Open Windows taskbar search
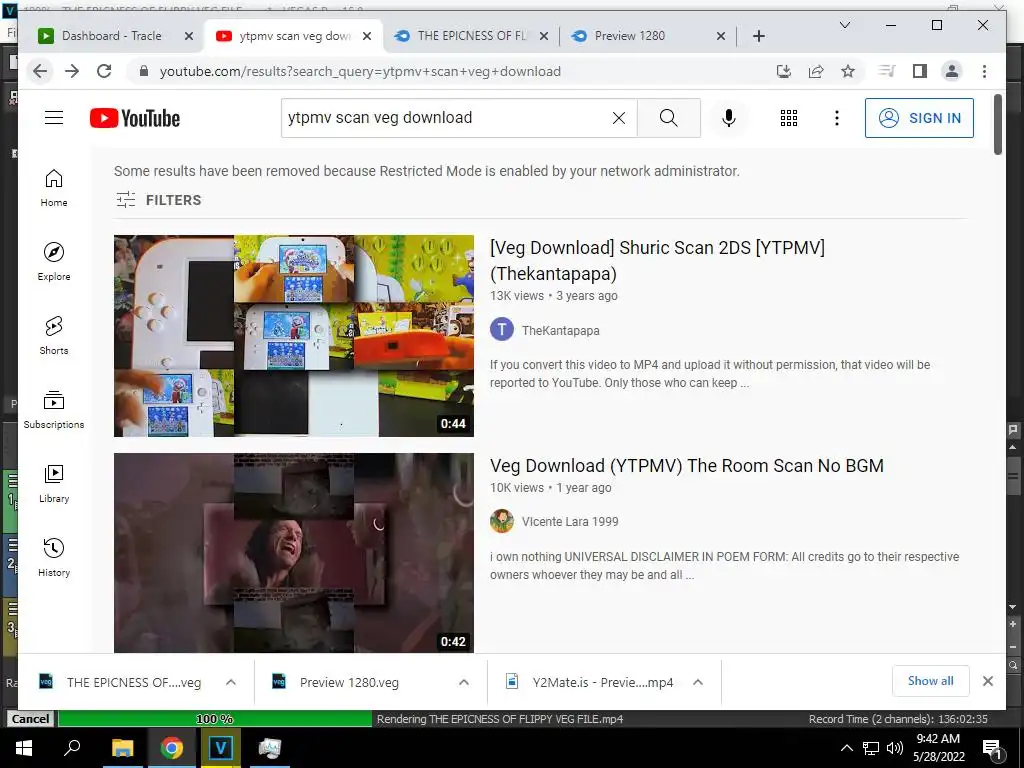The image size is (1024, 768). click(72, 748)
